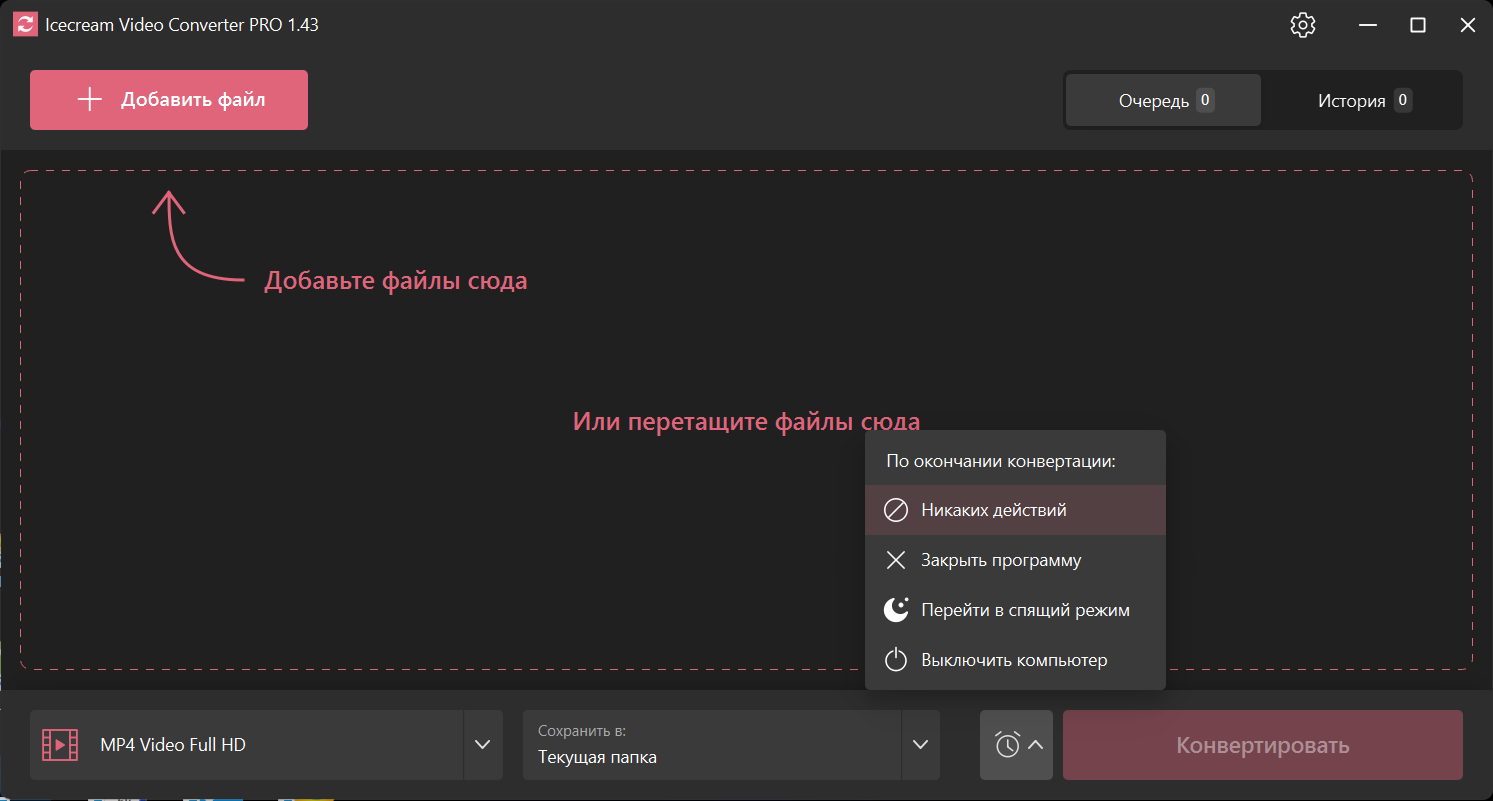The image size is (1493, 801).
Task: Maximize the converter window
Action: [x=1418, y=25]
